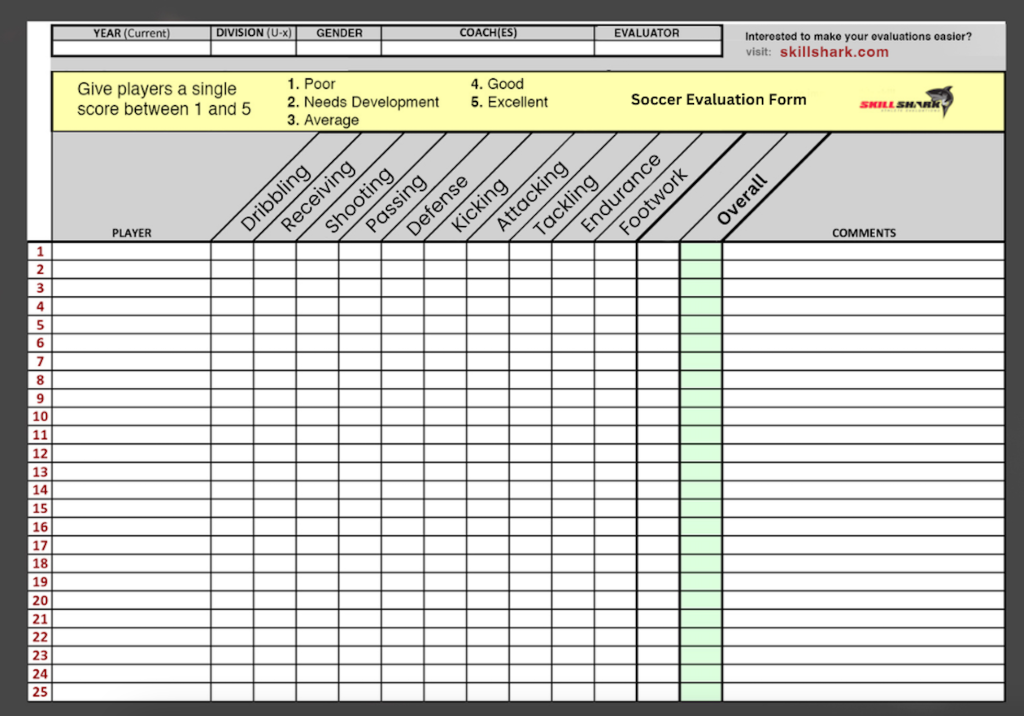This screenshot has height=716, width=1024.
Task: Click the player name cell in row 5
Action: [x=131, y=325]
